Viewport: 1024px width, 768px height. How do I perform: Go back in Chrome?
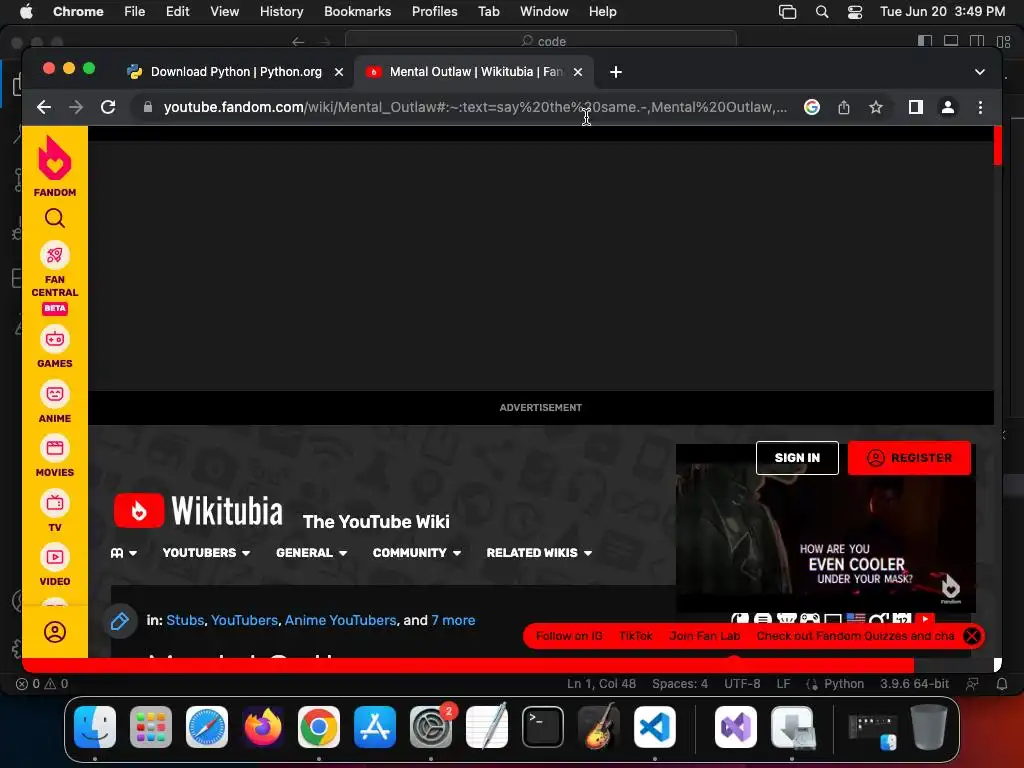[x=44, y=107]
